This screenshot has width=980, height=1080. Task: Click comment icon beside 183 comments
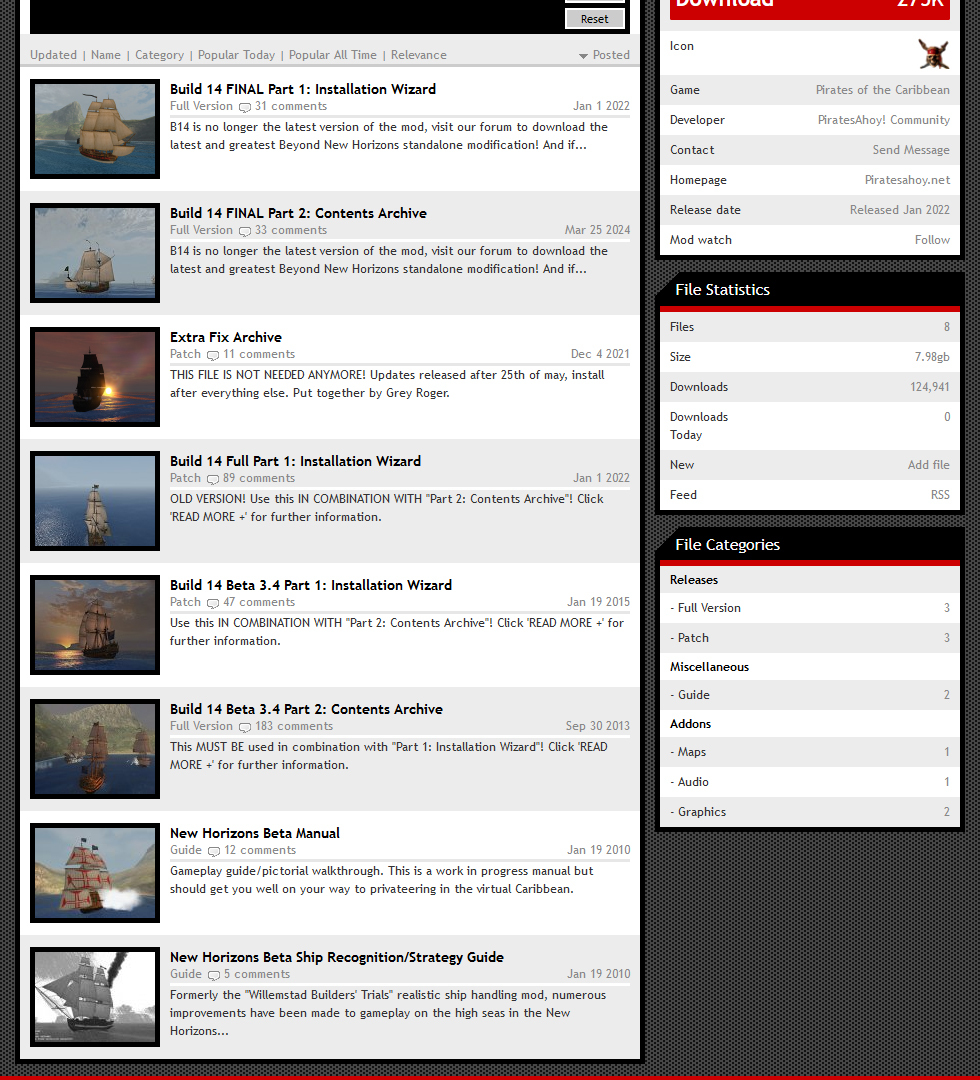[244, 727]
